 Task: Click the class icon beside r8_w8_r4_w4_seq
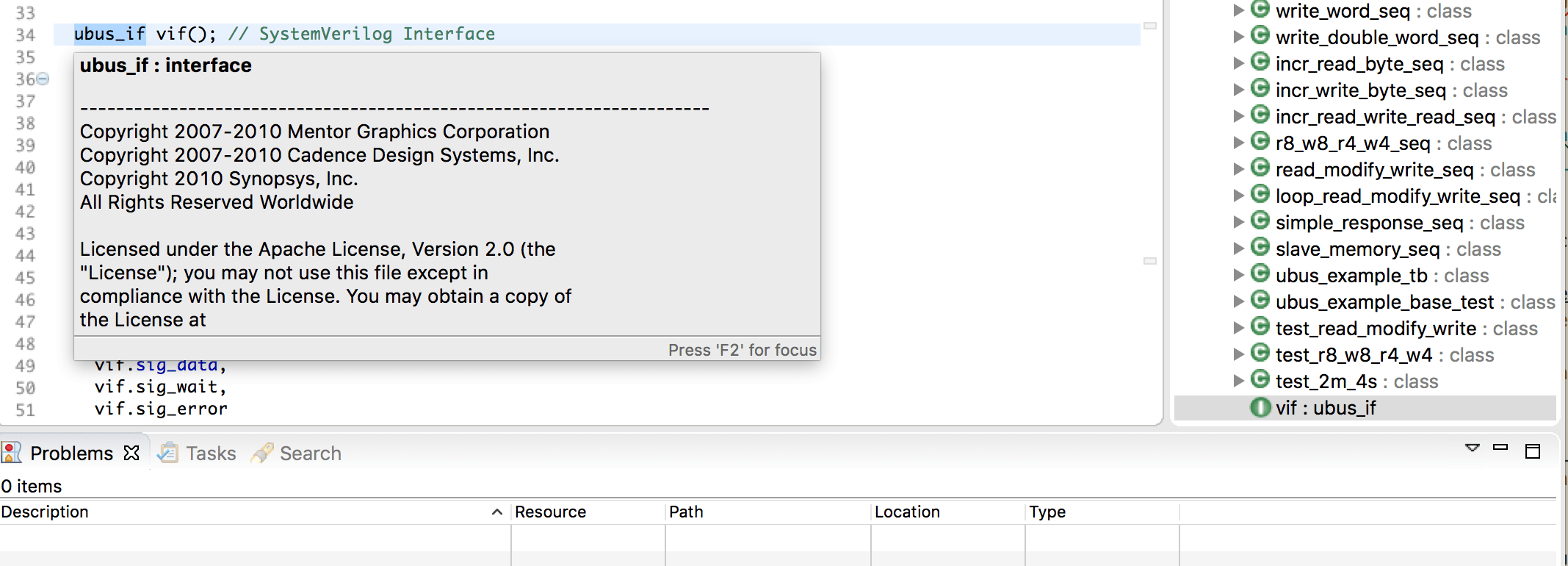[x=1260, y=141]
